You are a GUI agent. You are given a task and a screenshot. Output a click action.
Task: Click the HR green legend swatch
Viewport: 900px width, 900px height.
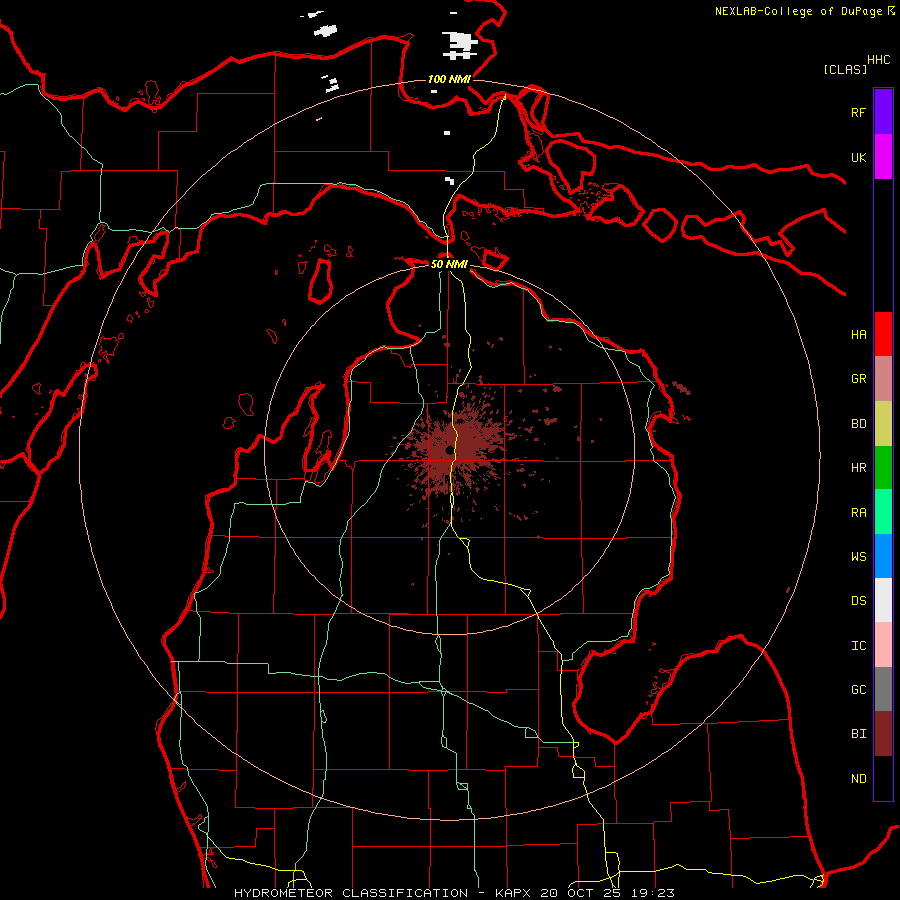883,468
